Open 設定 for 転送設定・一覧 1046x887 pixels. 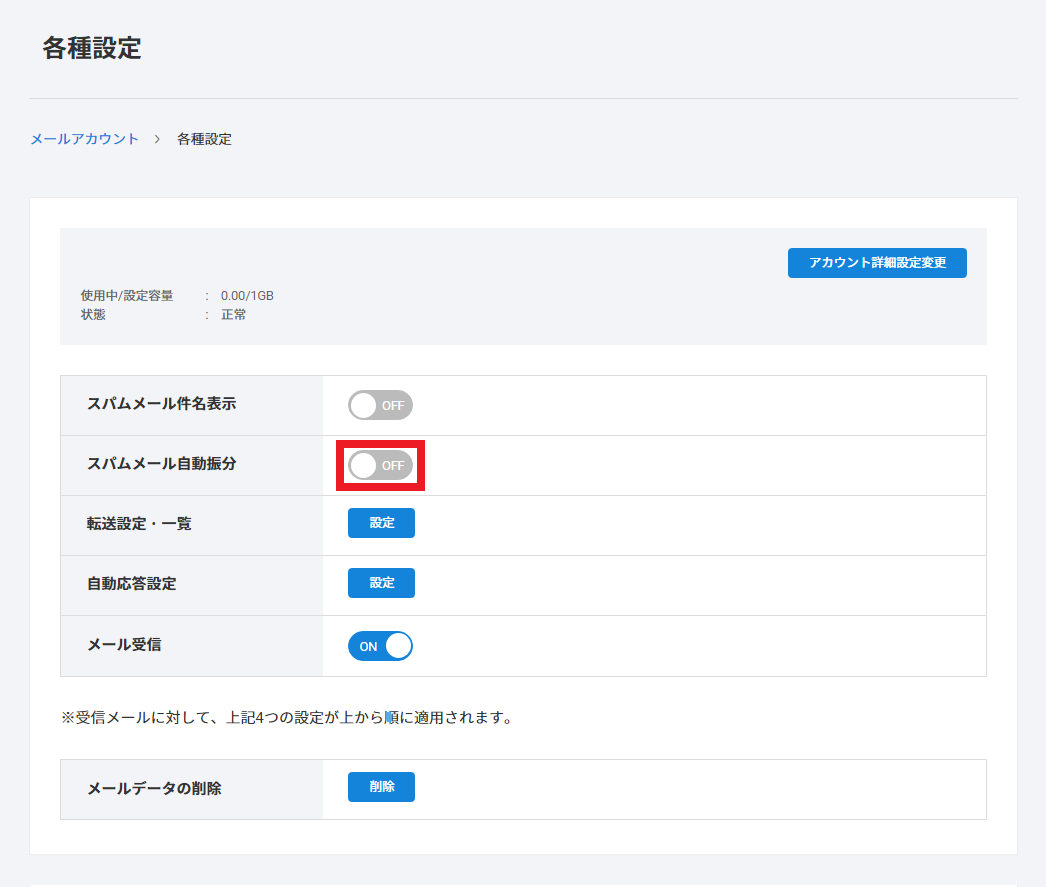coord(381,523)
